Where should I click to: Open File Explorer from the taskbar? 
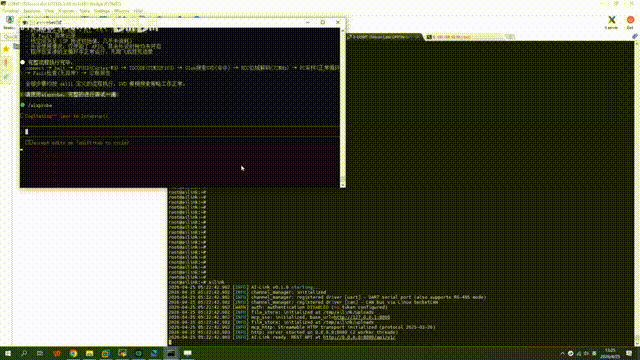pyautogui.click(x=89, y=353)
